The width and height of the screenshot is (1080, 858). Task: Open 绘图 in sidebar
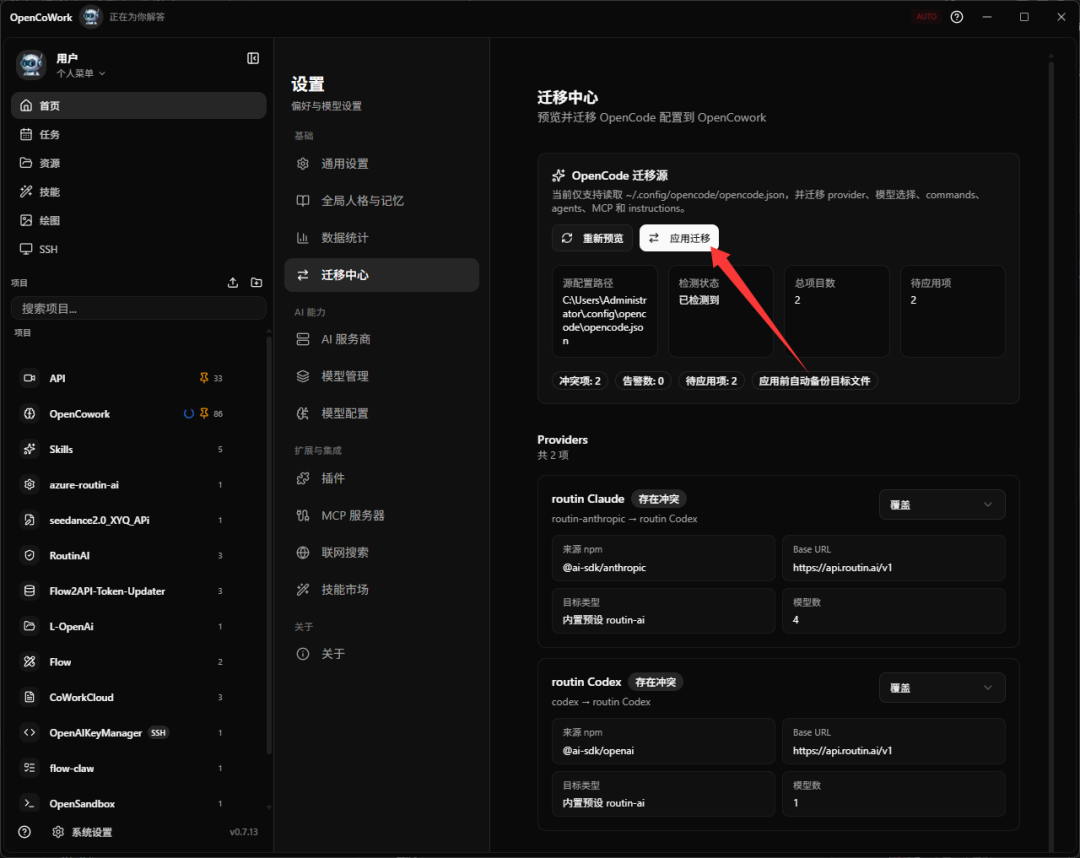click(138, 220)
